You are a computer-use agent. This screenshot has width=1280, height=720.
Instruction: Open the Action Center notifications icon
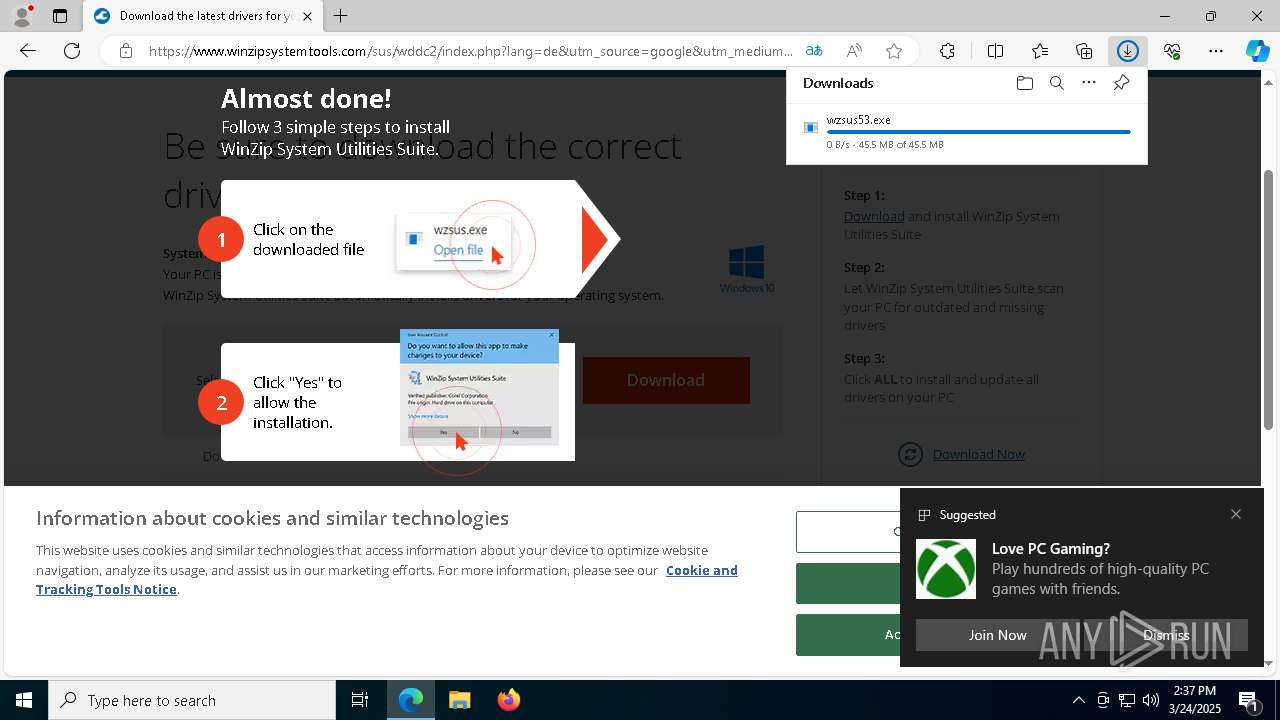(x=1249, y=700)
